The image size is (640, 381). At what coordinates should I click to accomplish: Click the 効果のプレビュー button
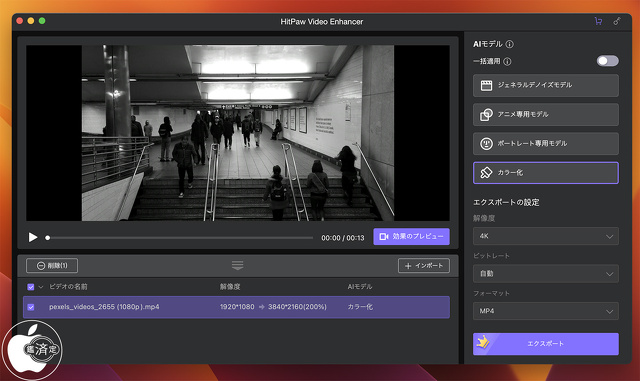click(411, 236)
